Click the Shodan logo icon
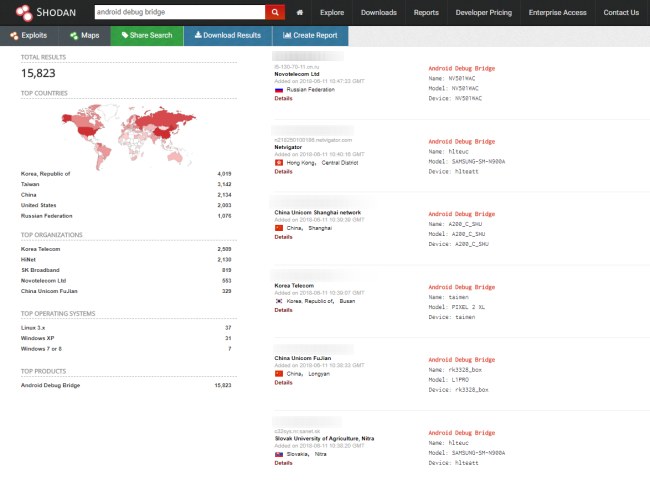Screen dimensions: 650x483 pyautogui.click(x=24, y=13)
